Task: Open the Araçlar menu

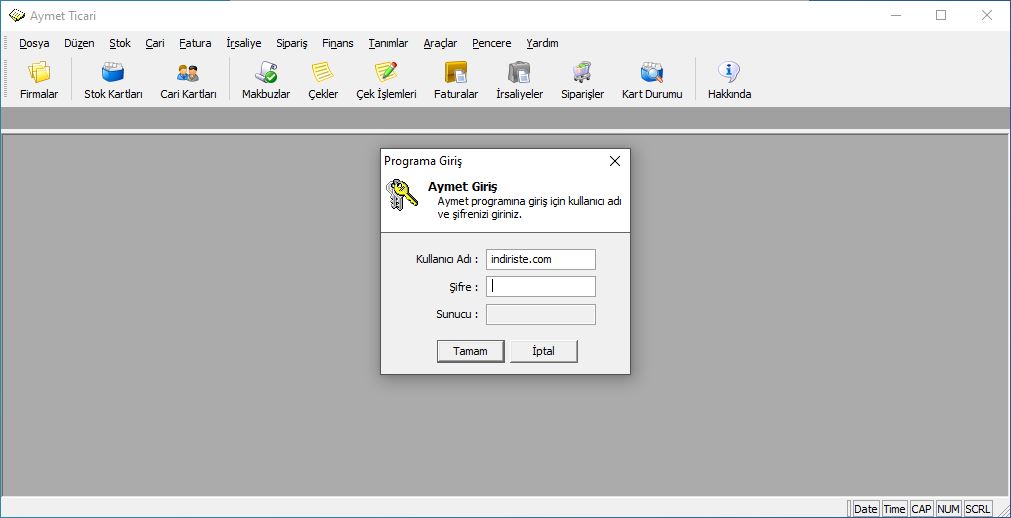Action: [x=440, y=43]
